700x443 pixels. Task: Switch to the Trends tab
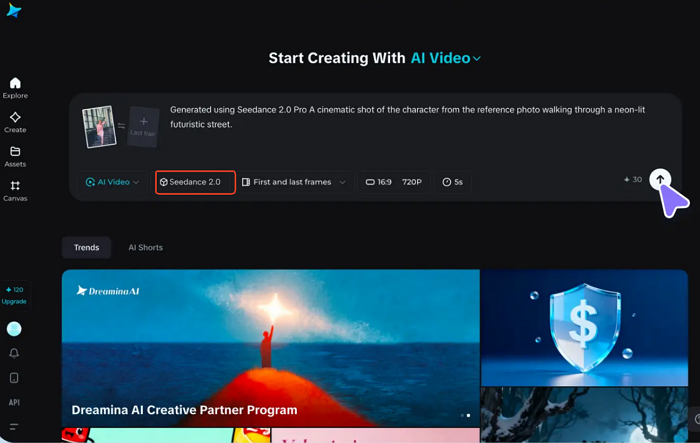coord(86,247)
